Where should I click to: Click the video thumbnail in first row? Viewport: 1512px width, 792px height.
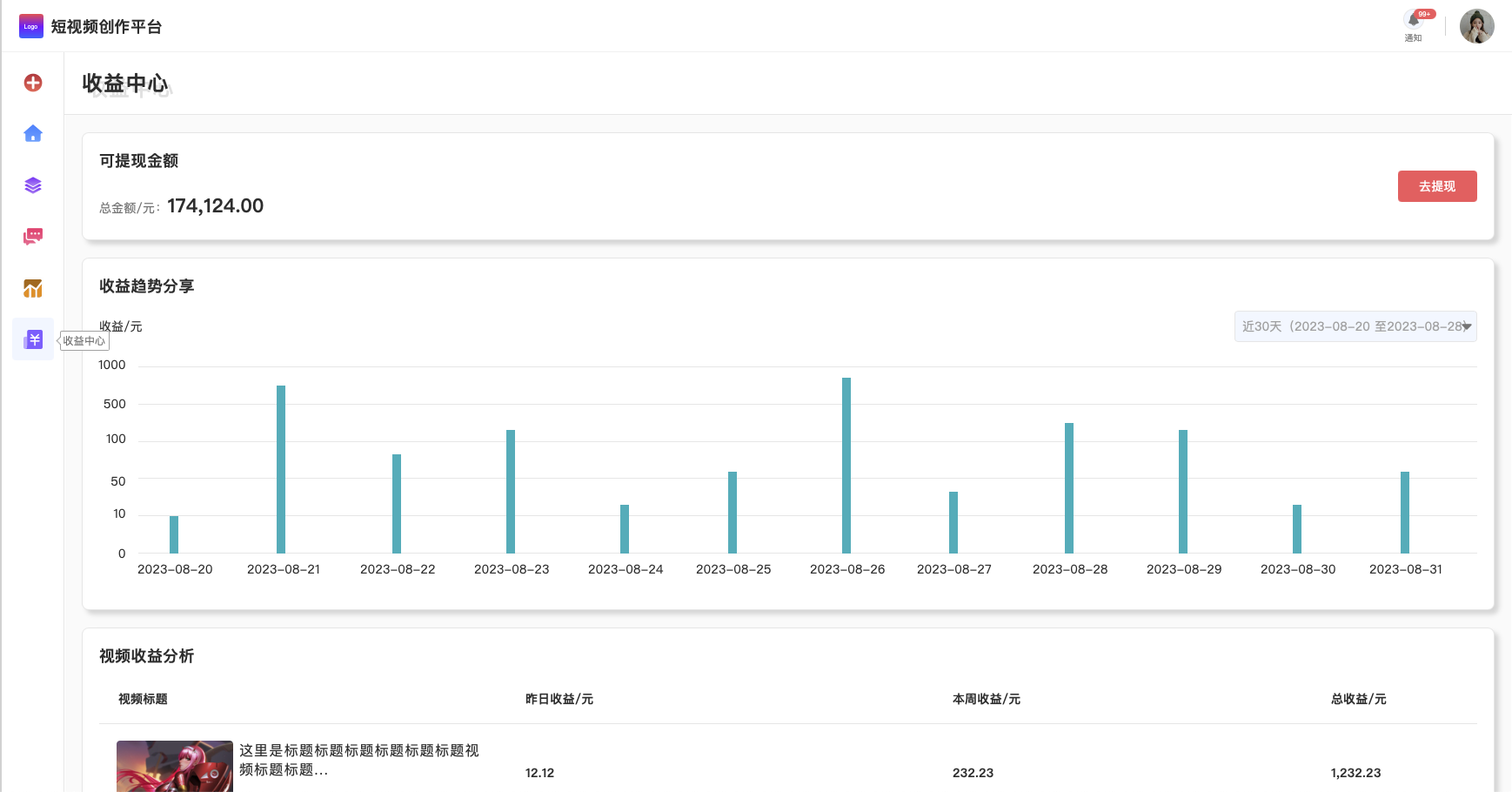pos(175,766)
